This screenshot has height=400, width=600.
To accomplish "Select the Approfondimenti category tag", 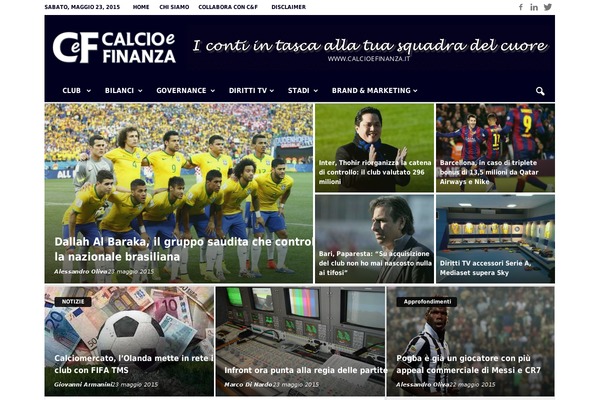I will 427,302.
